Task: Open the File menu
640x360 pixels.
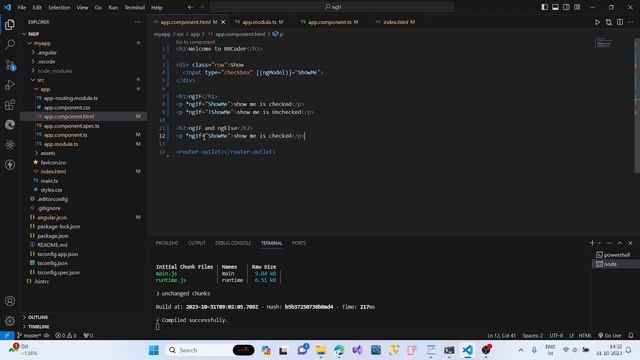Action: point(22,7)
